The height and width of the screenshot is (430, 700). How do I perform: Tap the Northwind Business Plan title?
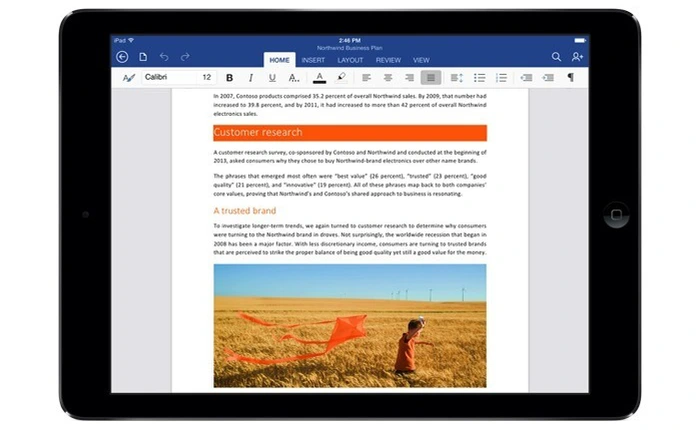pyautogui.click(x=350, y=48)
